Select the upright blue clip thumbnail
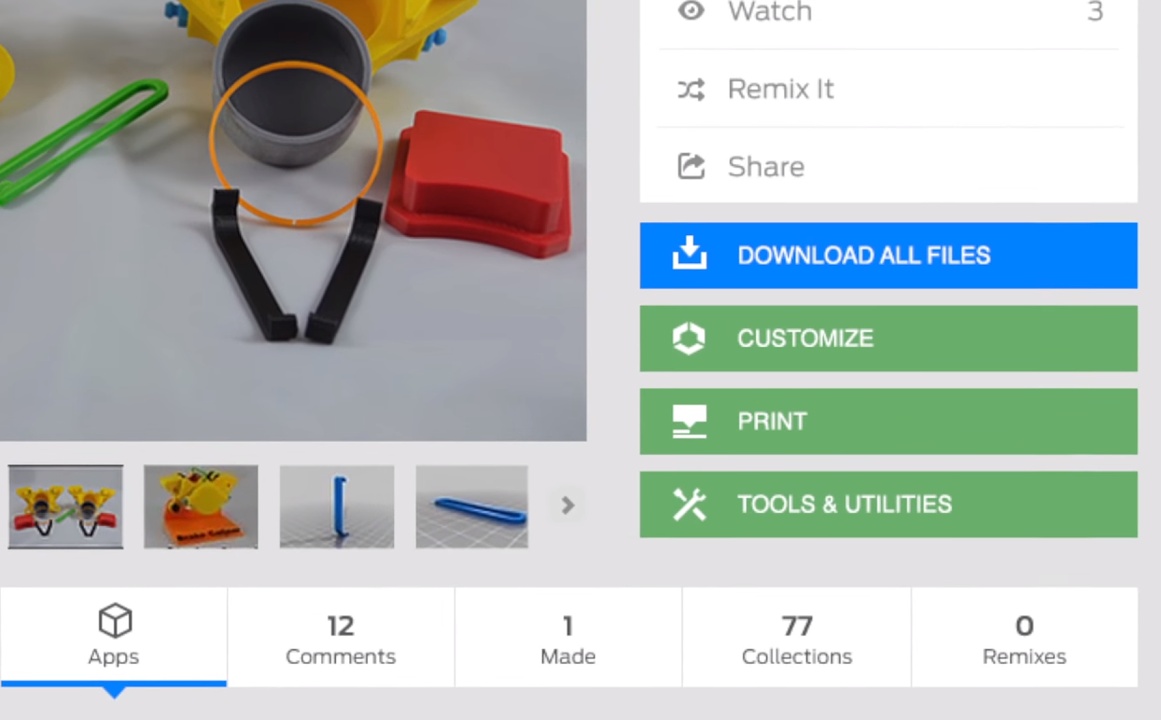Image resolution: width=1161 pixels, height=720 pixels. pos(337,507)
